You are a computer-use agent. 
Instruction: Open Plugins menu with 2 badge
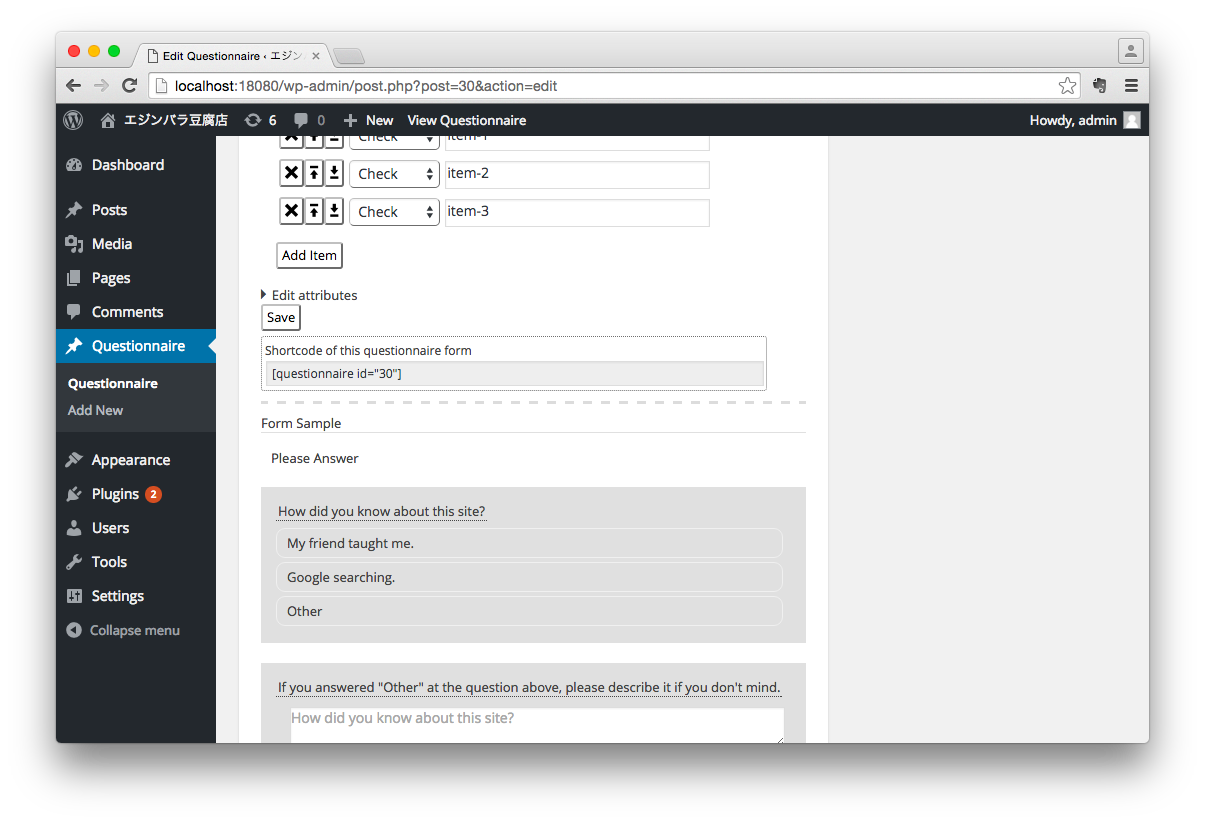(136, 494)
